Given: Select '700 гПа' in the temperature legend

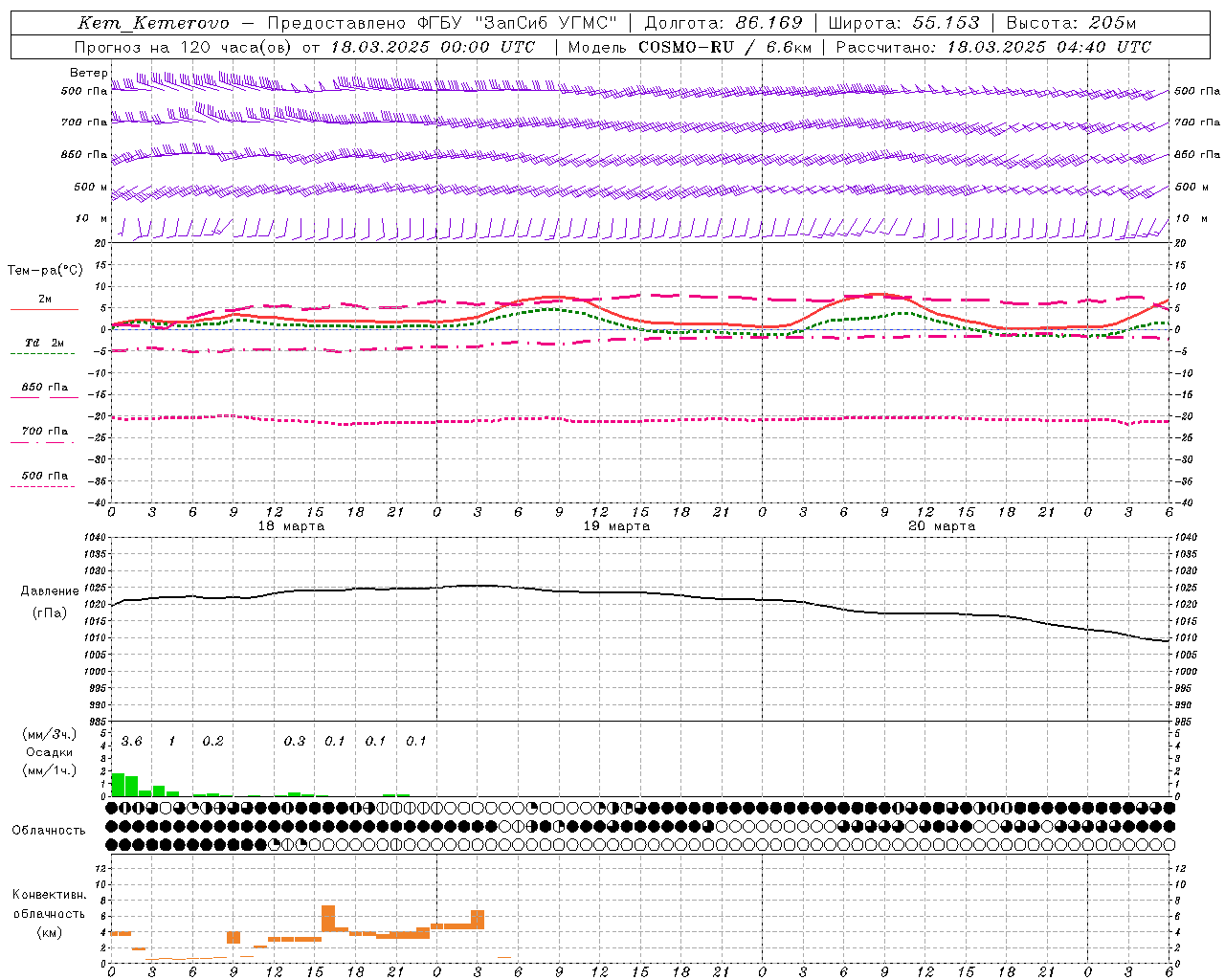Looking at the screenshot, I should tap(45, 432).
